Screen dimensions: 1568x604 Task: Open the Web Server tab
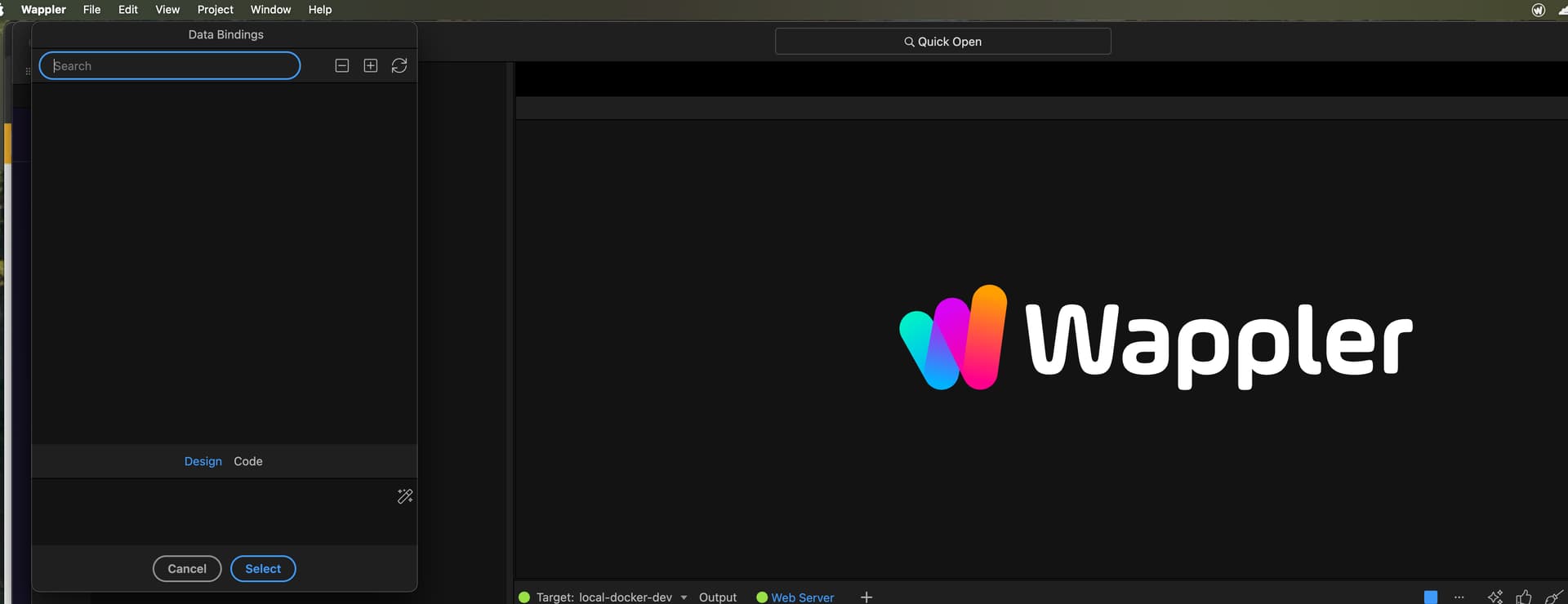click(795, 597)
